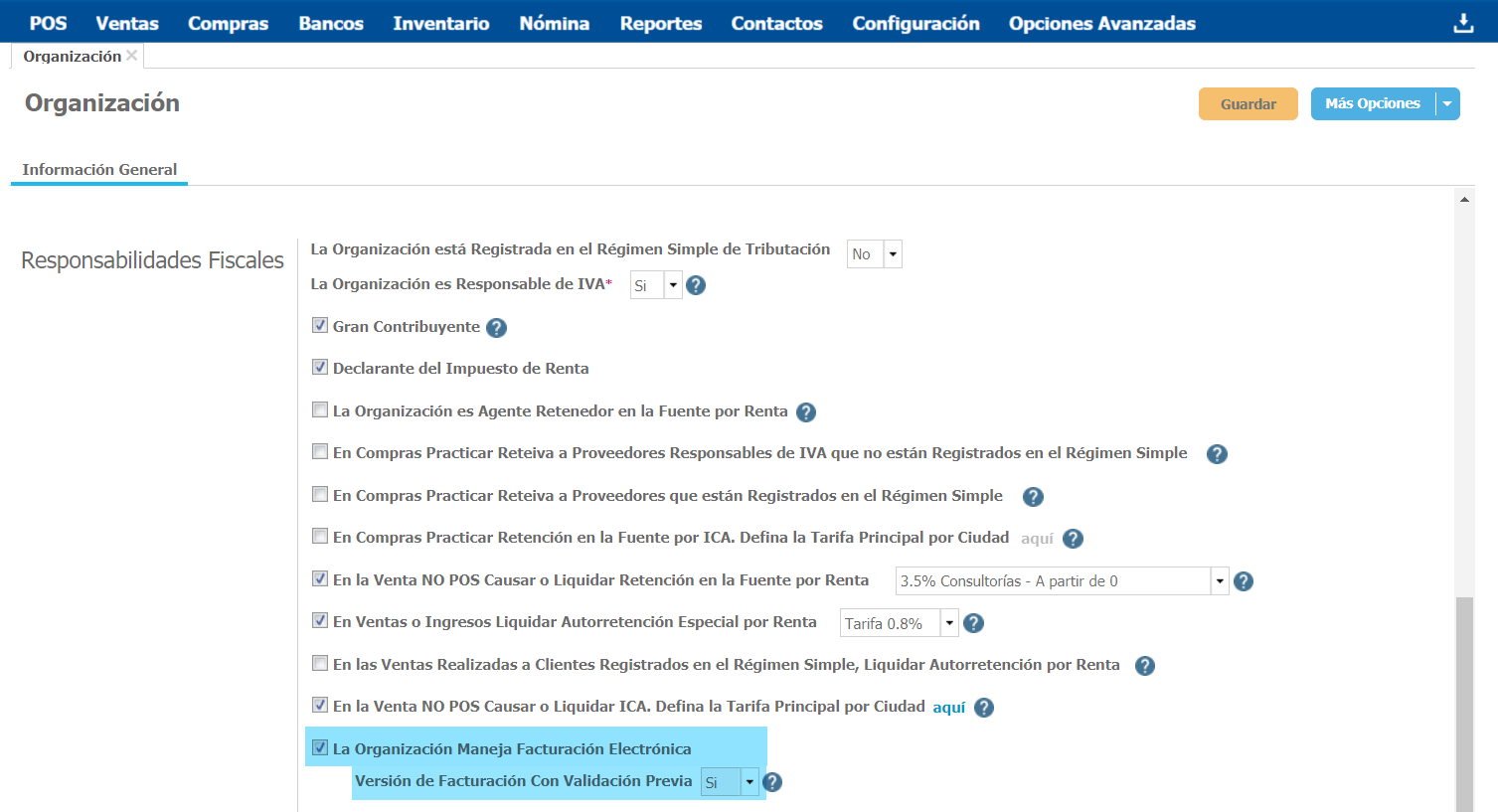Click help icon beside Gran Contribuyente
1498x812 pixels.
click(497, 327)
